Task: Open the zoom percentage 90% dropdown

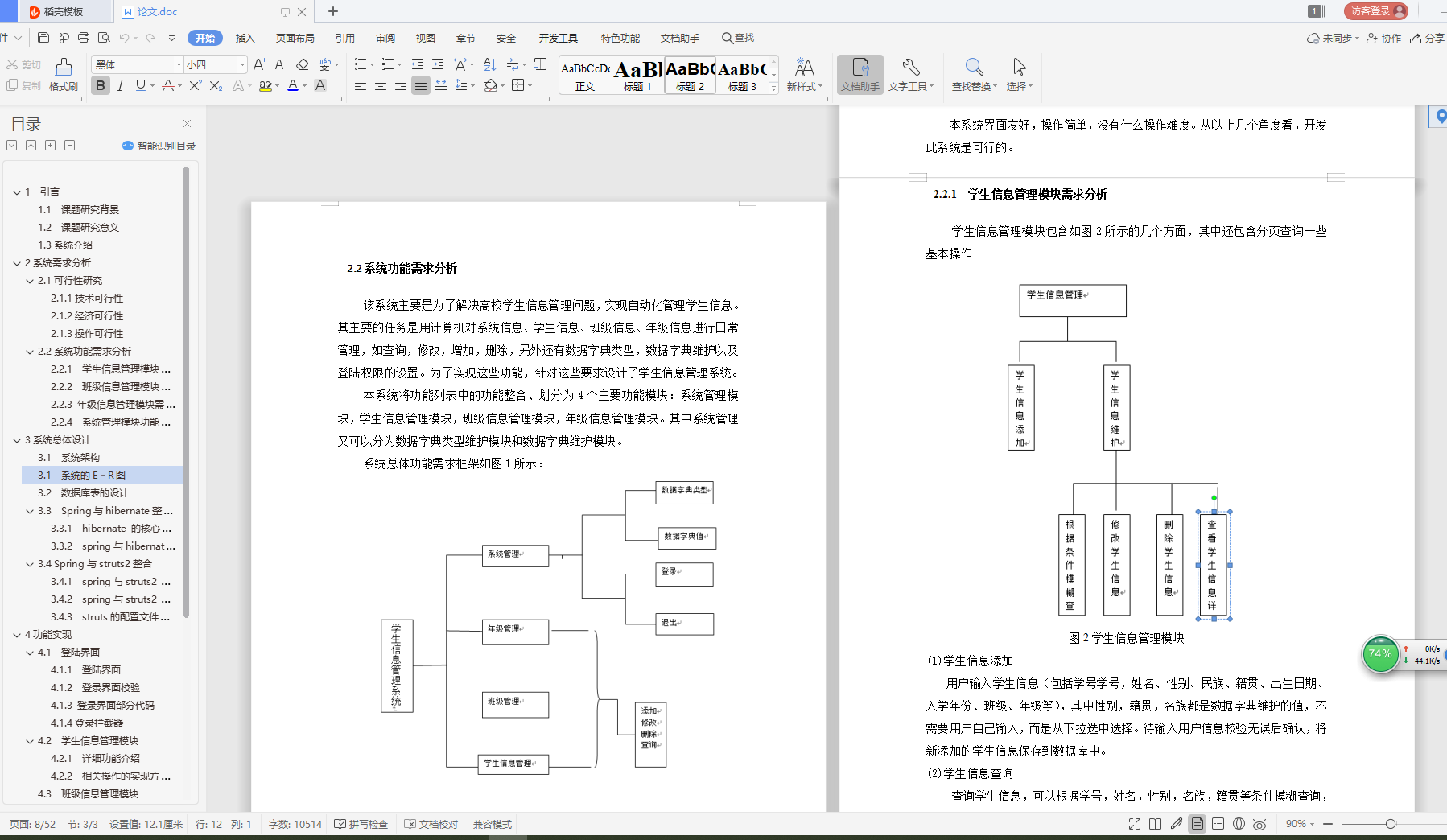Action: 1299,824
